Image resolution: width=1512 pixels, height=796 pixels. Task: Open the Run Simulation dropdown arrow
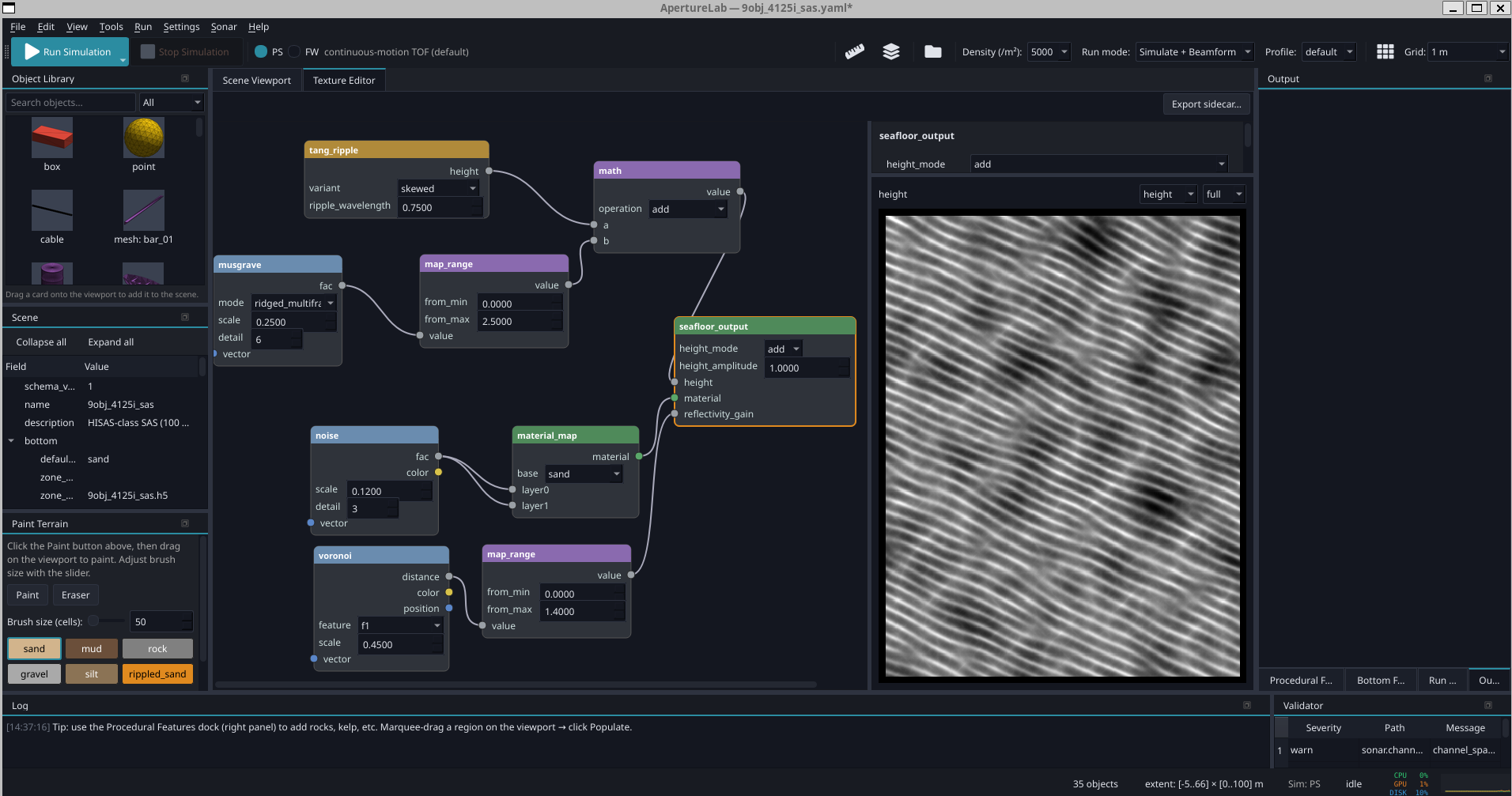pyautogui.click(x=123, y=58)
